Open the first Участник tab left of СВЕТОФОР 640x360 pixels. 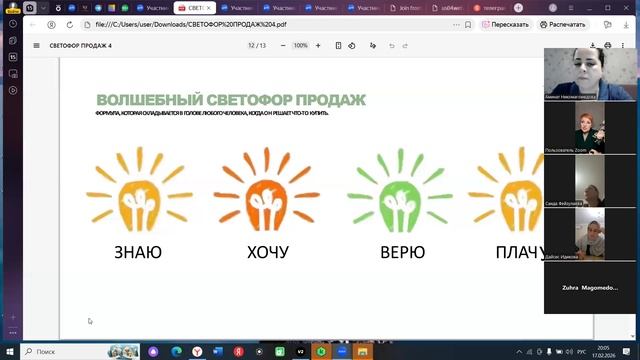[153, 8]
